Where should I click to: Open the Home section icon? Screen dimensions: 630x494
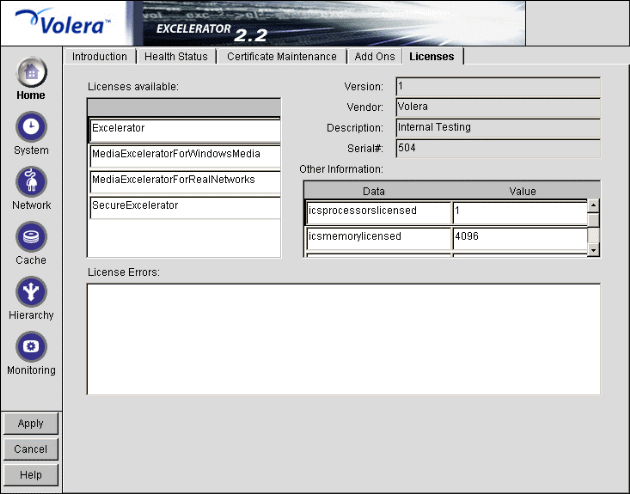pos(31,73)
